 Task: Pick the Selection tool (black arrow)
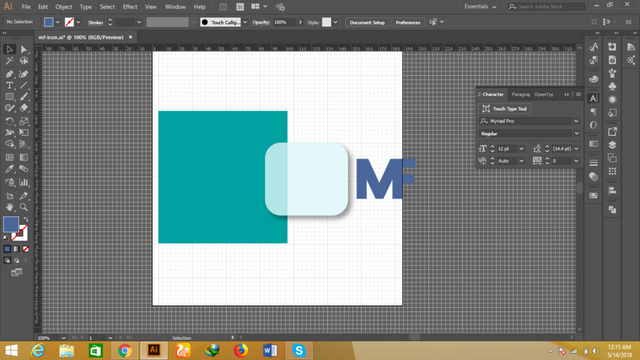click(9, 49)
